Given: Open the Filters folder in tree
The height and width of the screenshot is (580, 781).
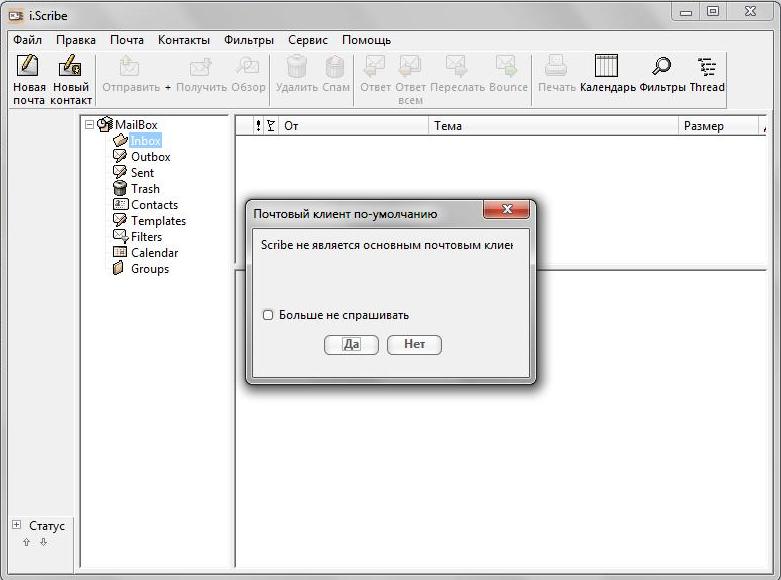Looking at the screenshot, I should [146, 237].
